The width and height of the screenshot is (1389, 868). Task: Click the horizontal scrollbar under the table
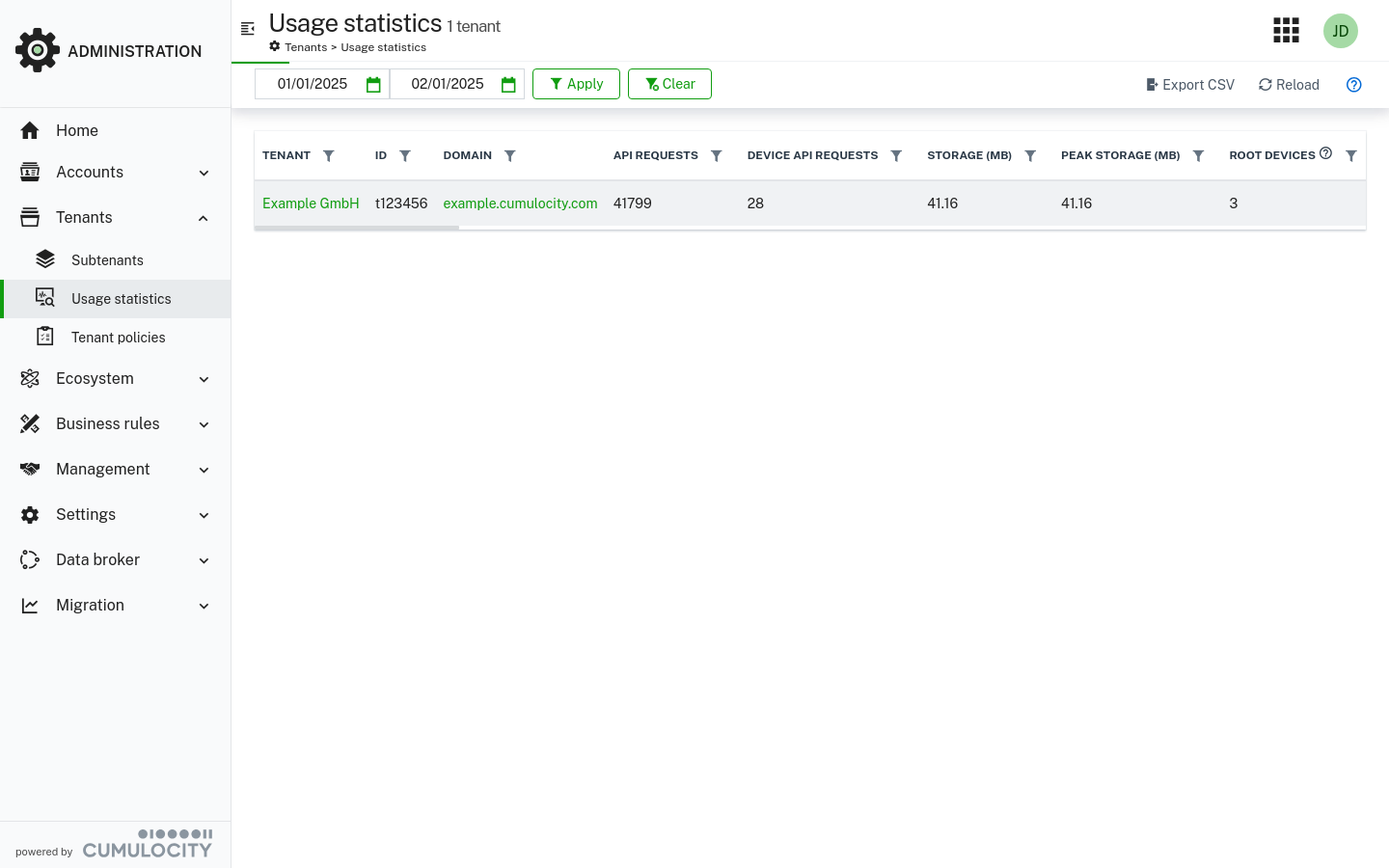(357, 229)
